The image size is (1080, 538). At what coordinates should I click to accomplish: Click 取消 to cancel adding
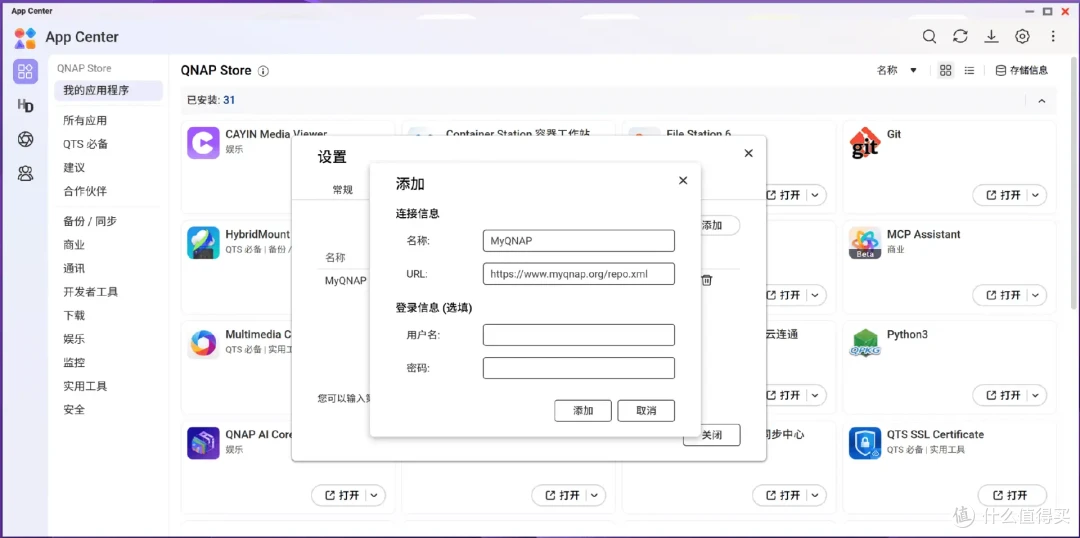(x=646, y=411)
